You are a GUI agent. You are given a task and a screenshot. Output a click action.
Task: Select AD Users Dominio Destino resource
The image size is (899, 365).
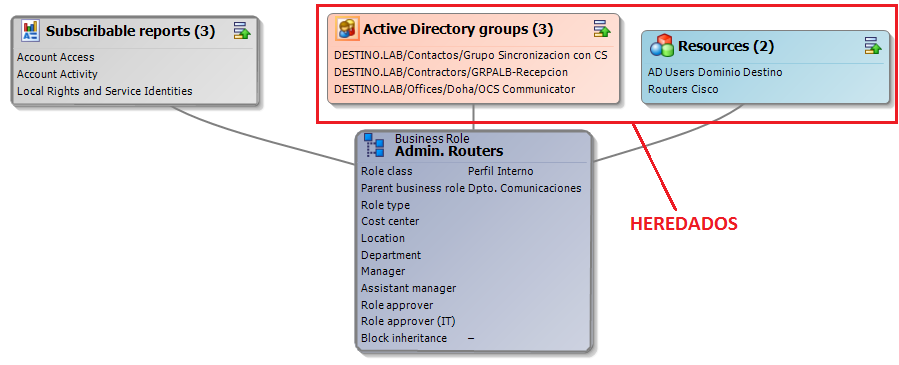[x=715, y=72]
